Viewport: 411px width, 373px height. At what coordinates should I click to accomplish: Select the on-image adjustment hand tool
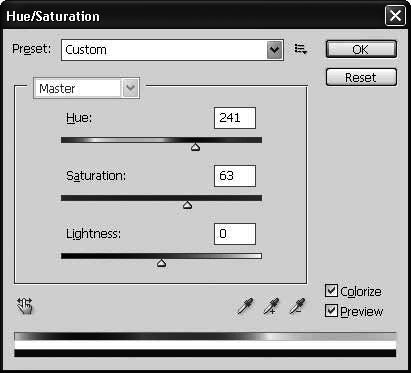click(25, 306)
